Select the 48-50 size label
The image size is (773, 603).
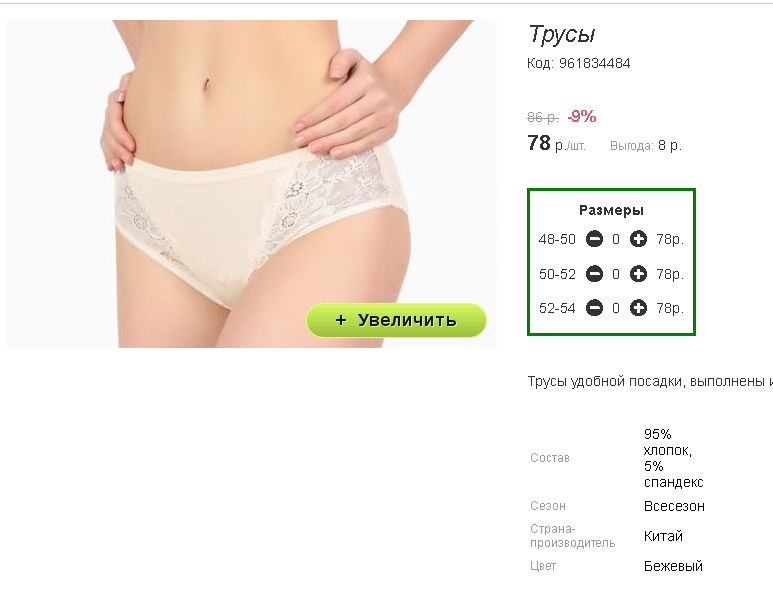pos(557,240)
